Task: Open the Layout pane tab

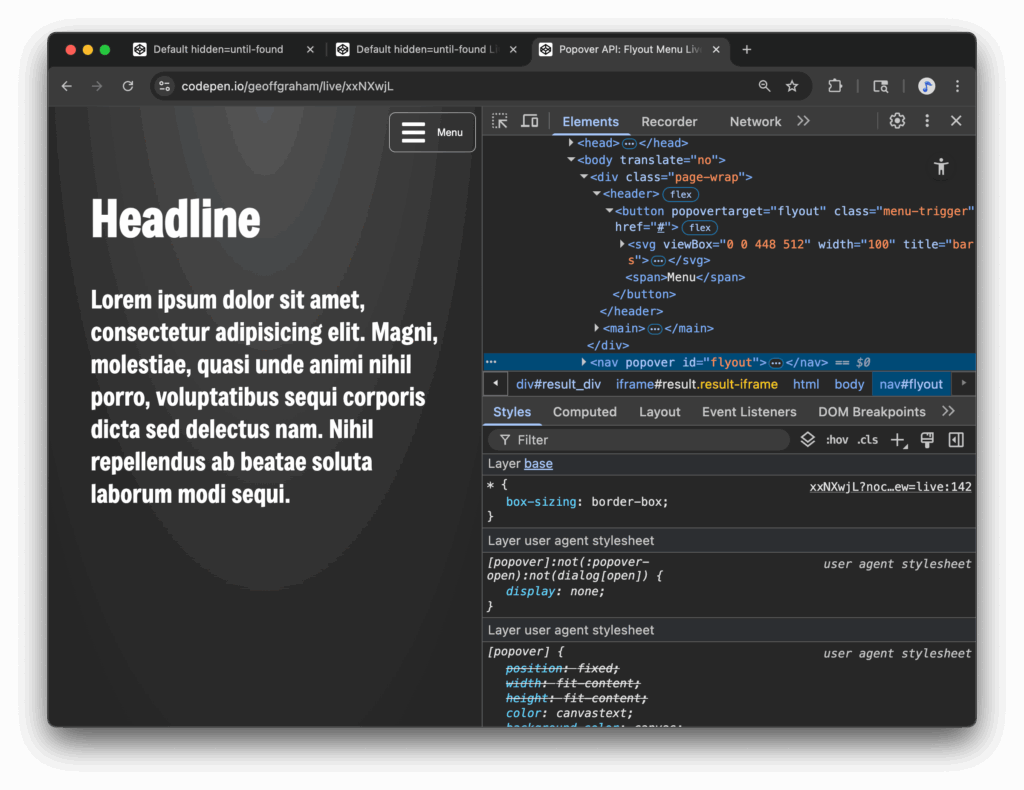Action: coord(660,412)
